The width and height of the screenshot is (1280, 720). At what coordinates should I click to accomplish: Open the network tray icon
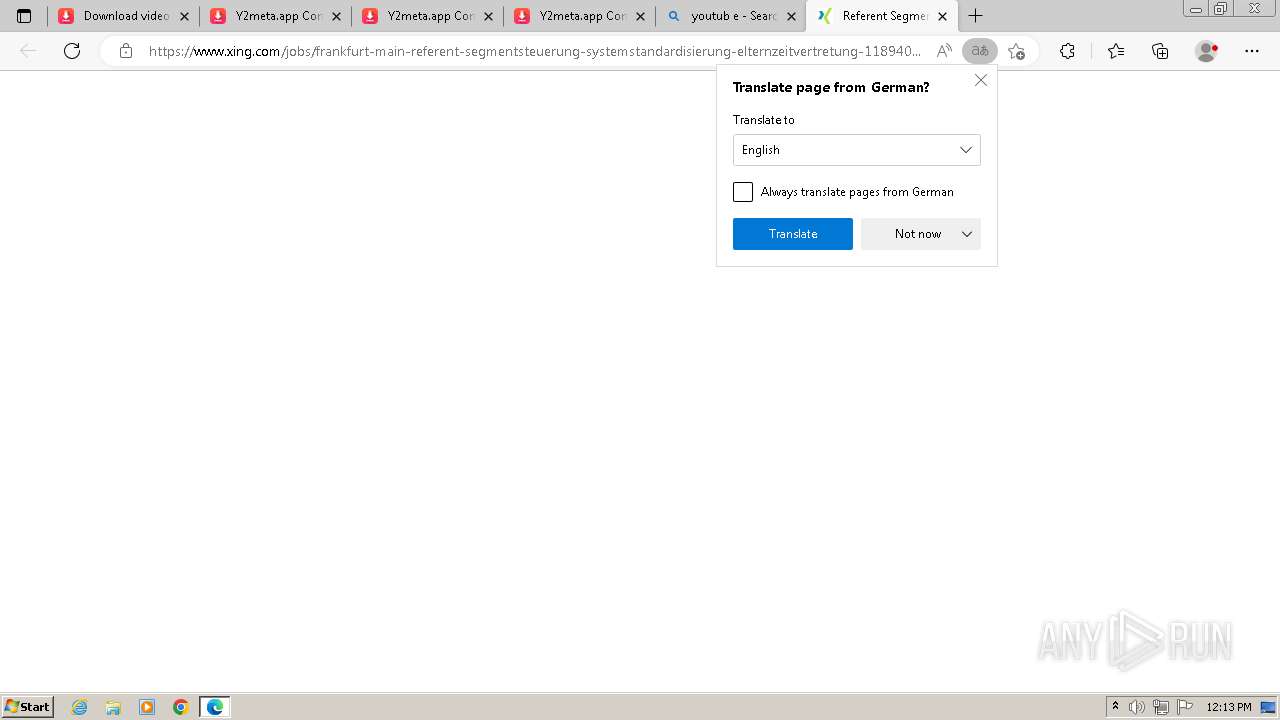tap(1161, 707)
